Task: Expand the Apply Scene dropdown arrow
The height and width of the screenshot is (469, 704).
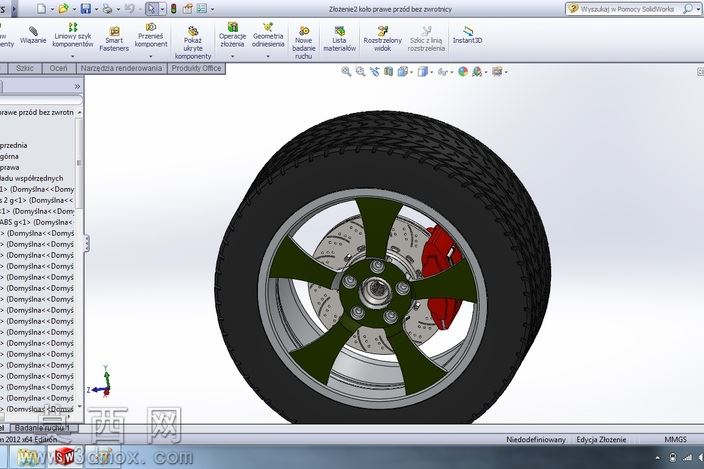Action: pyautogui.click(x=486, y=72)
